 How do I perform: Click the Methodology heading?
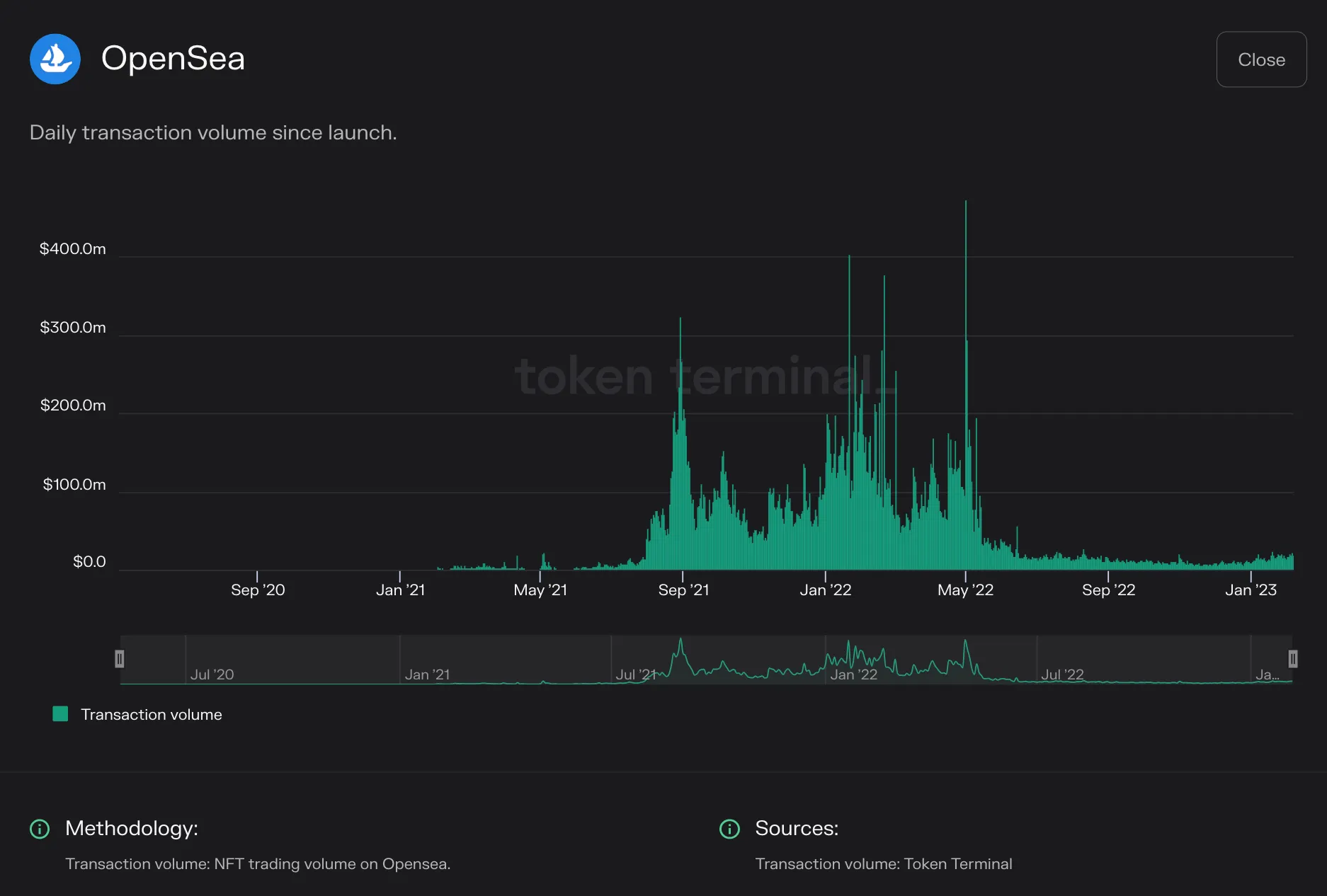(132, 828)
